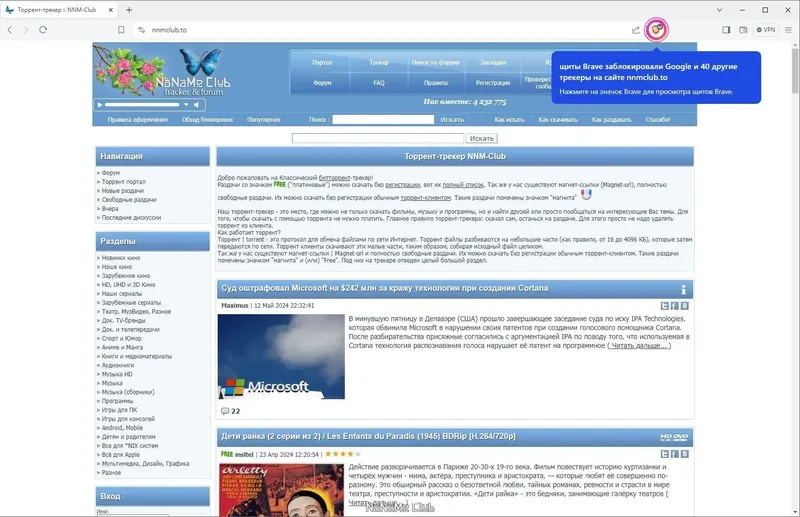Play the site radio player
Image resolution: width=800 pixels, height=517 pixels.
tap(100, 105)
